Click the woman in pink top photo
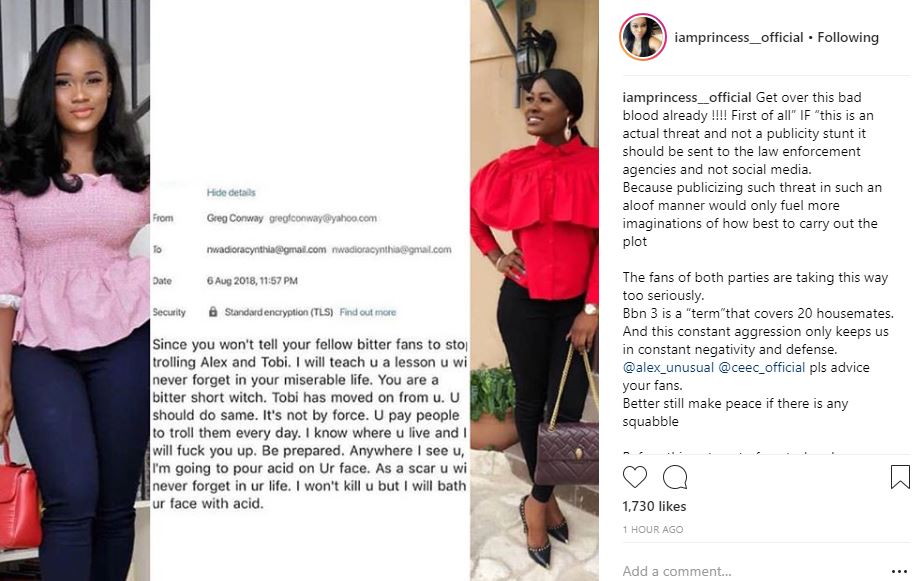915x581 pixels. tap(75, 290)
